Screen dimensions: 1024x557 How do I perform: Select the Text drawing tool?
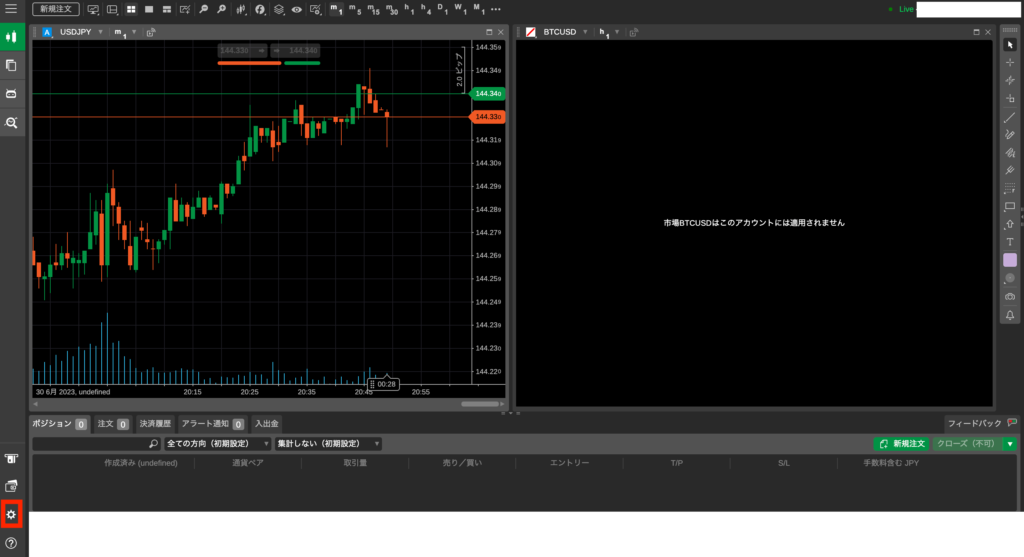(1009, 242)
